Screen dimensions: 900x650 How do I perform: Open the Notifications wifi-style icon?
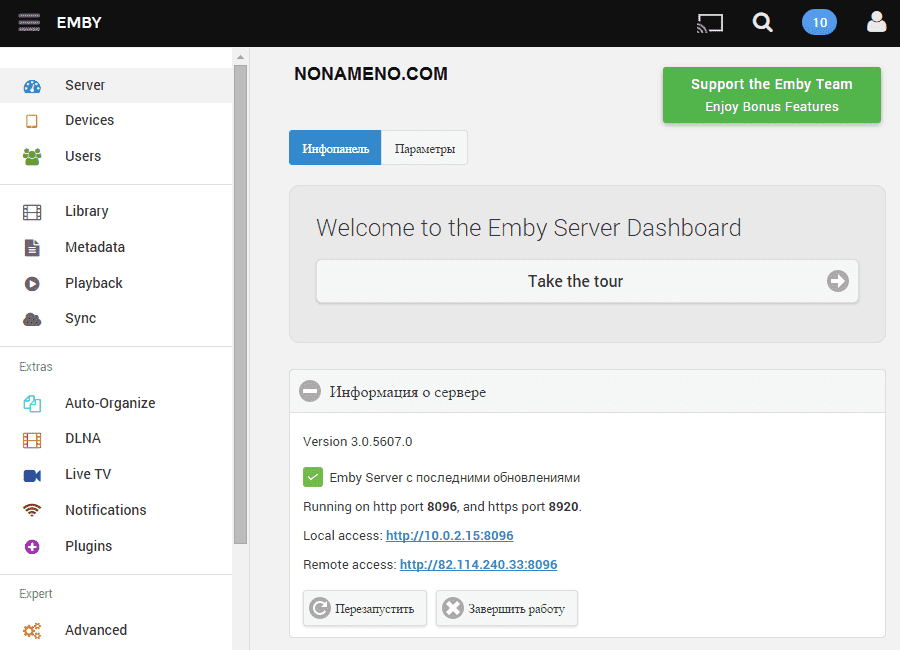32,511
